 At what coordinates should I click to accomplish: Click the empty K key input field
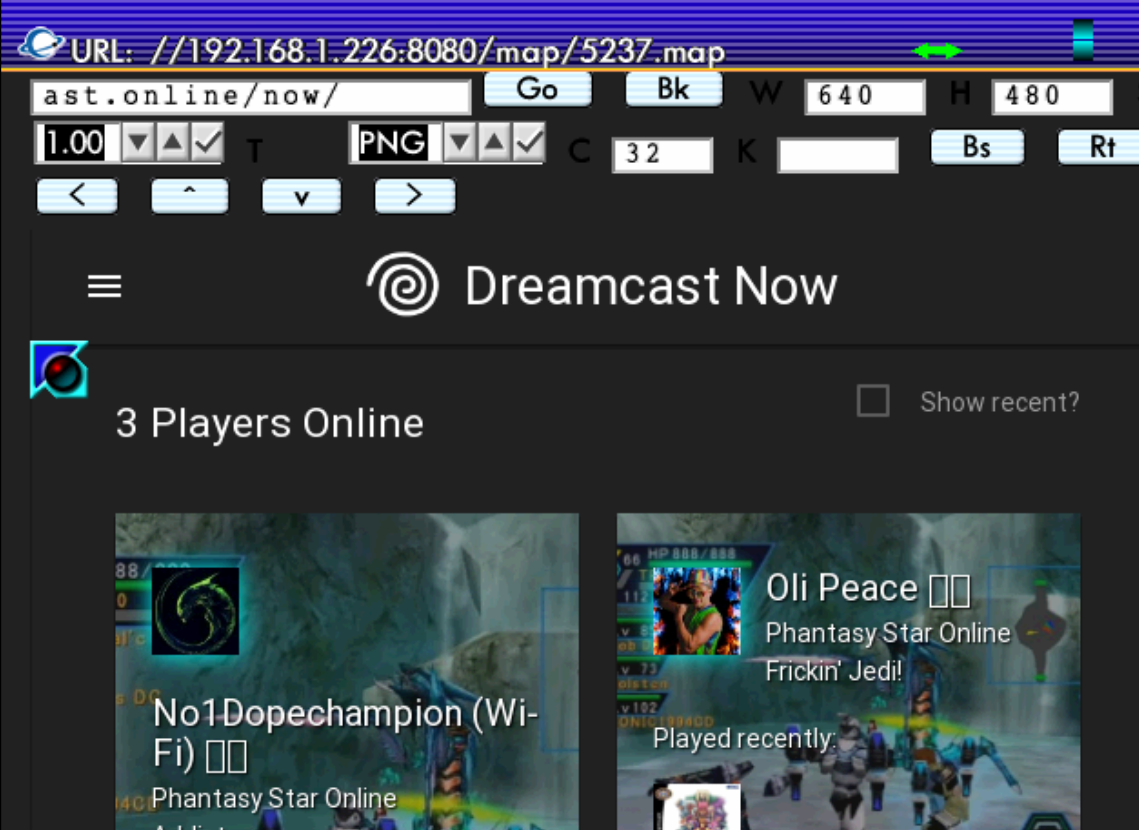838,154
